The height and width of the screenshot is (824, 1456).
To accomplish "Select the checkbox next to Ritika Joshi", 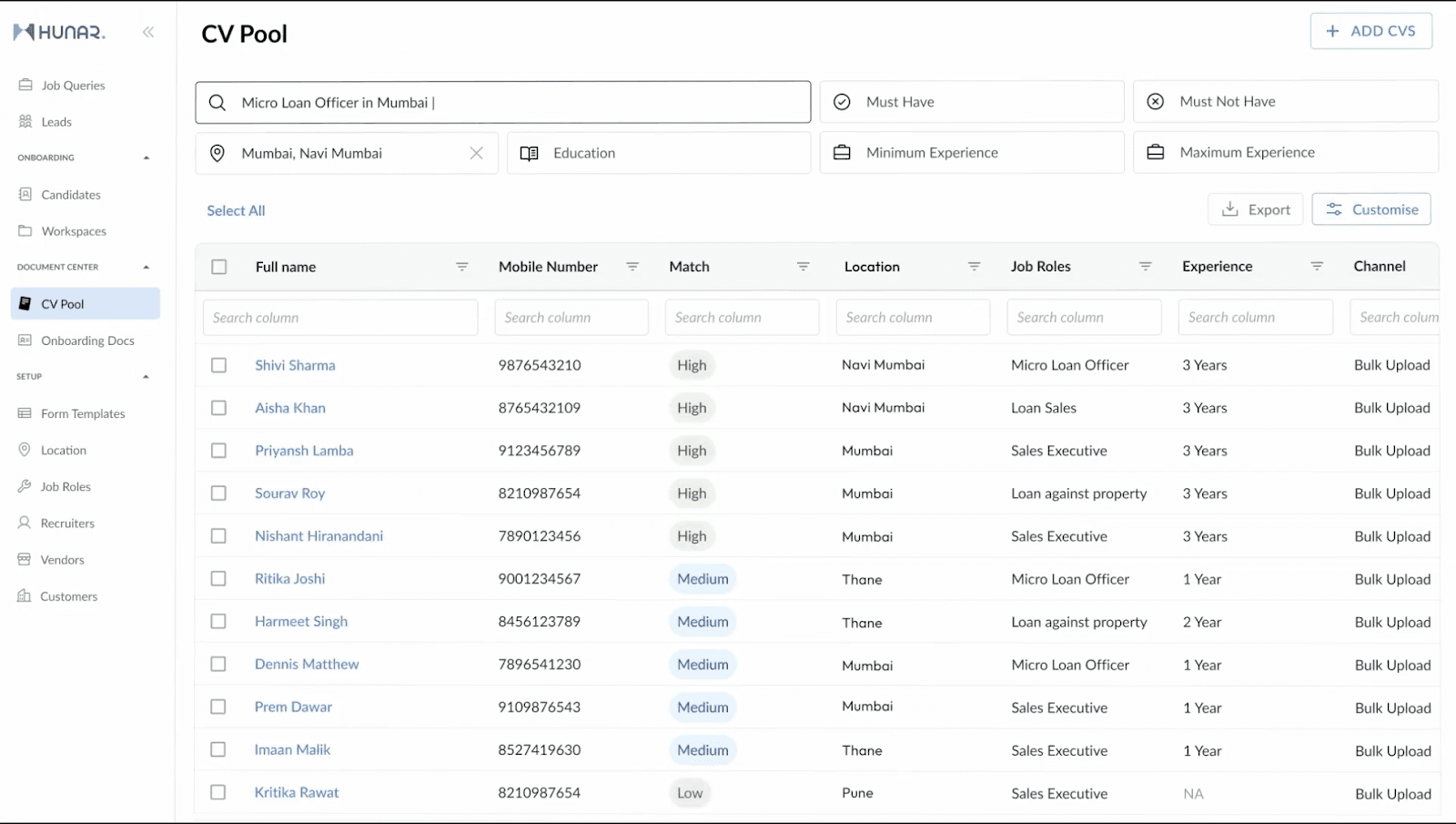I will click(x=218, y=578).
